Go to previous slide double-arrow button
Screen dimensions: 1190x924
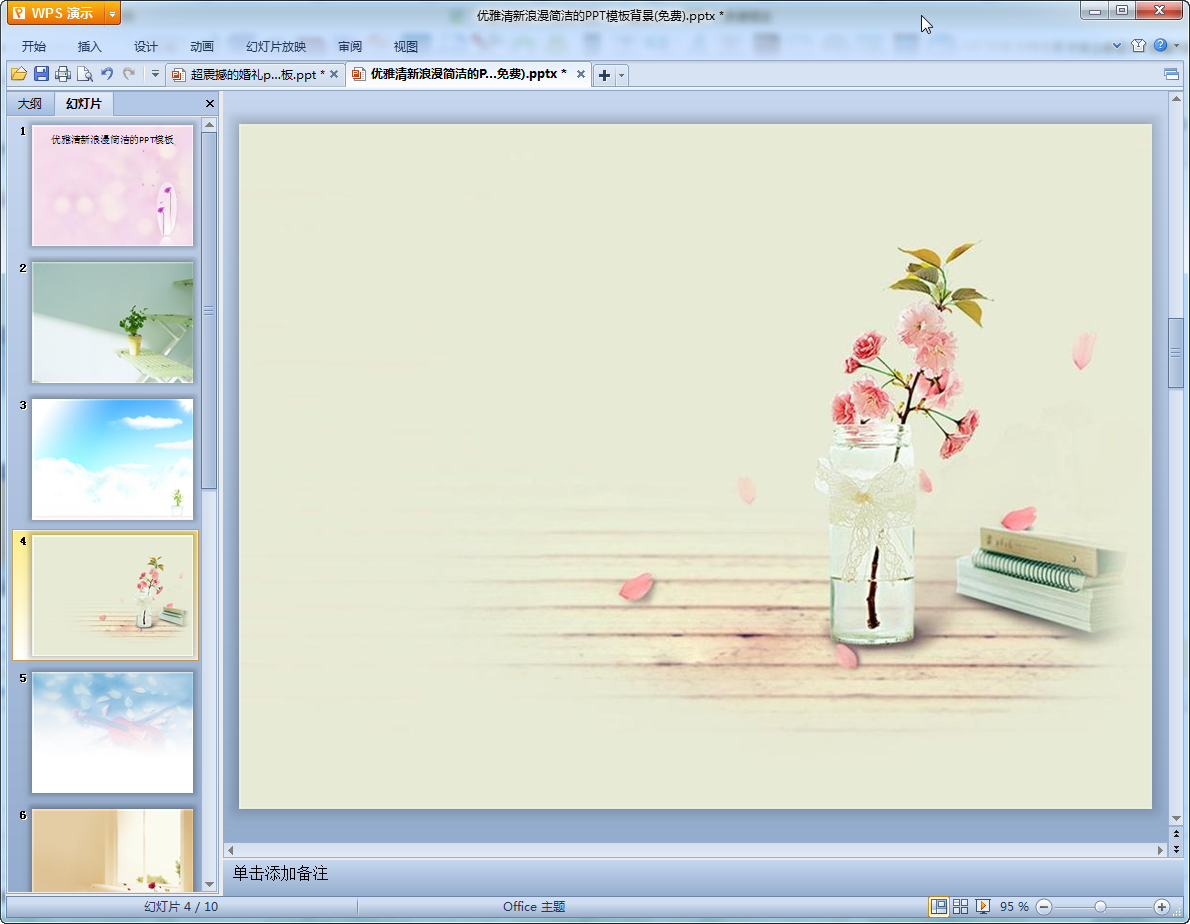tap(1176, 834)
